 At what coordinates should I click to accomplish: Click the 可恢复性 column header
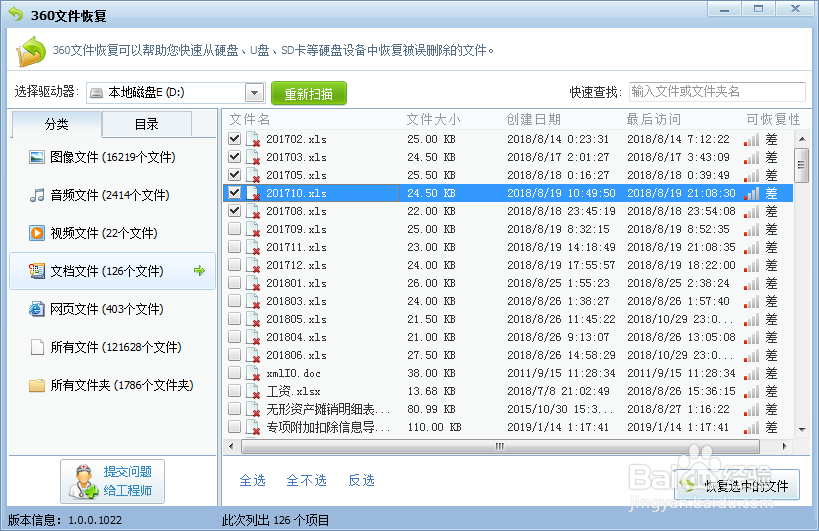click(x=773, y=120)
